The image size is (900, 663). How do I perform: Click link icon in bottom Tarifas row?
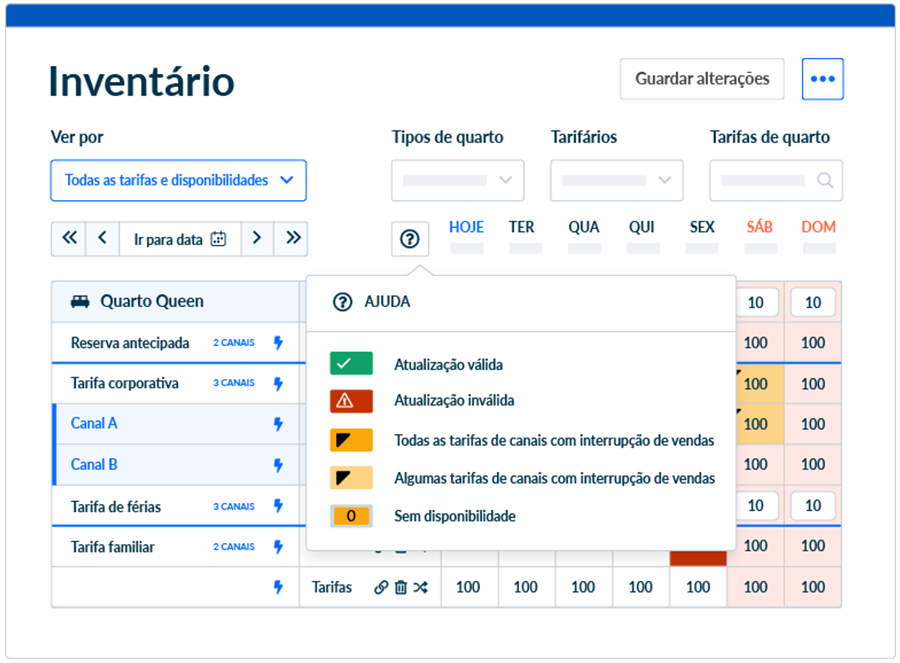(381, 588)
